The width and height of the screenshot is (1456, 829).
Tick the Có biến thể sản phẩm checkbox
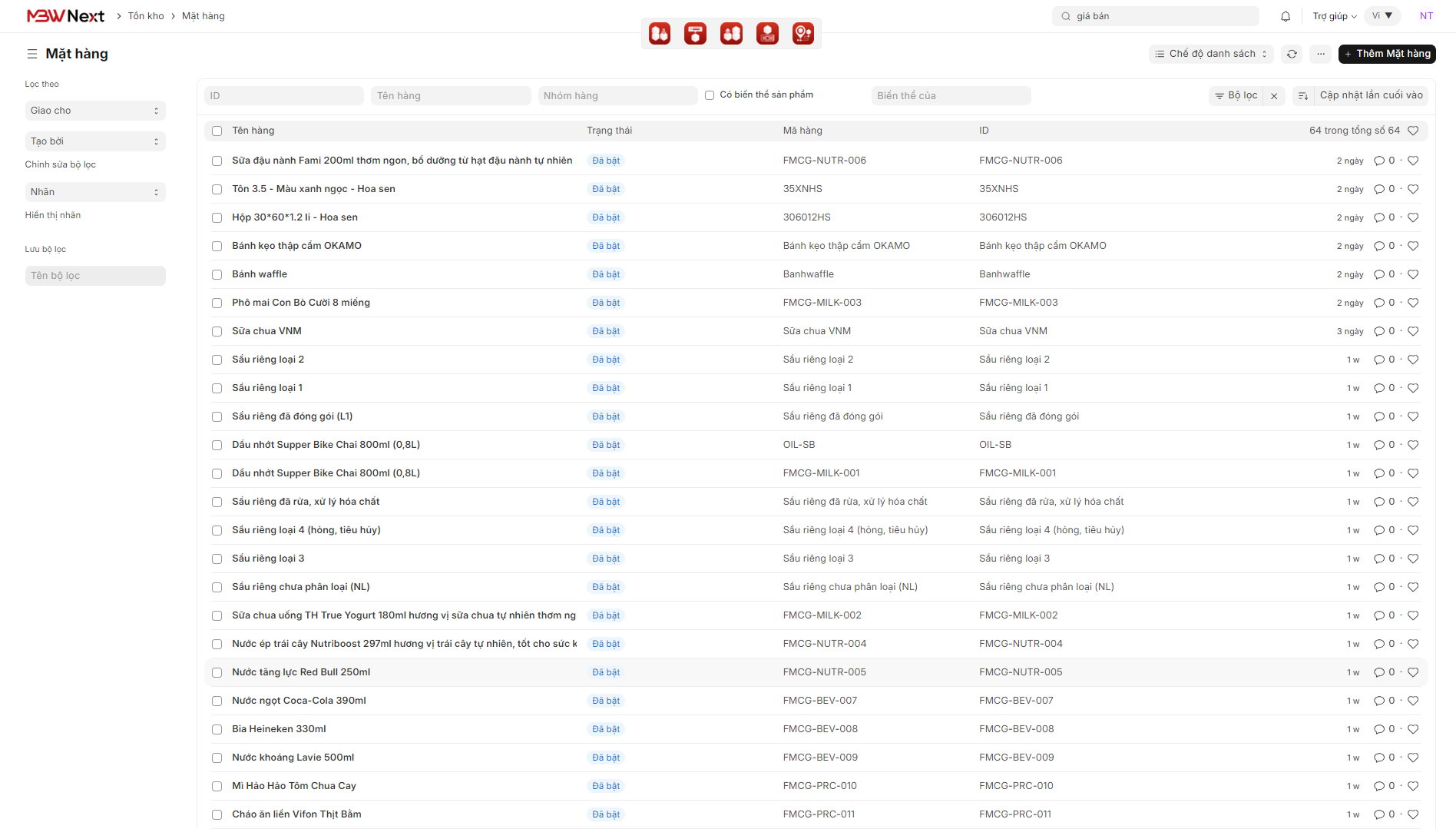(x=710, y=95)
